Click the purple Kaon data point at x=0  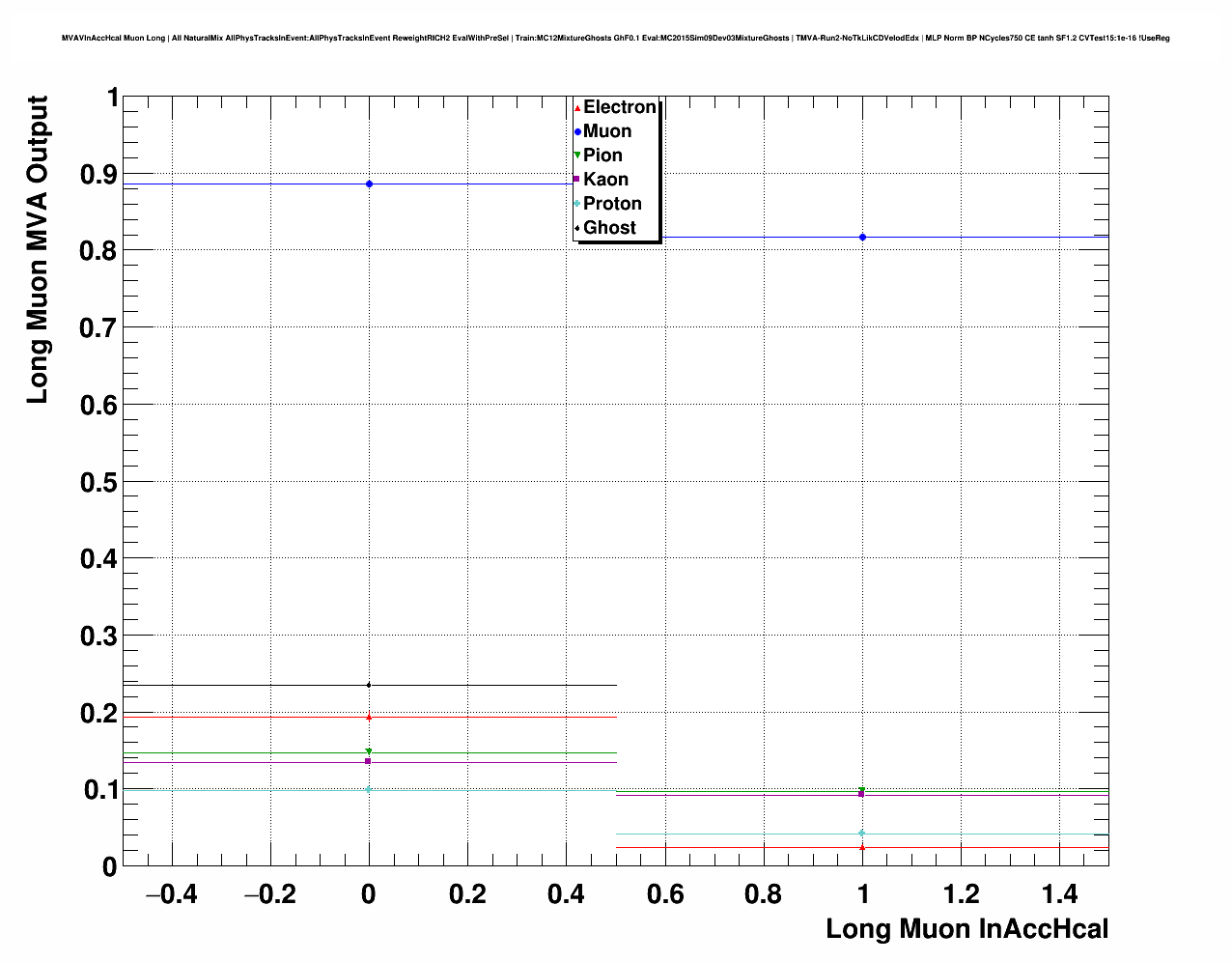368,761
